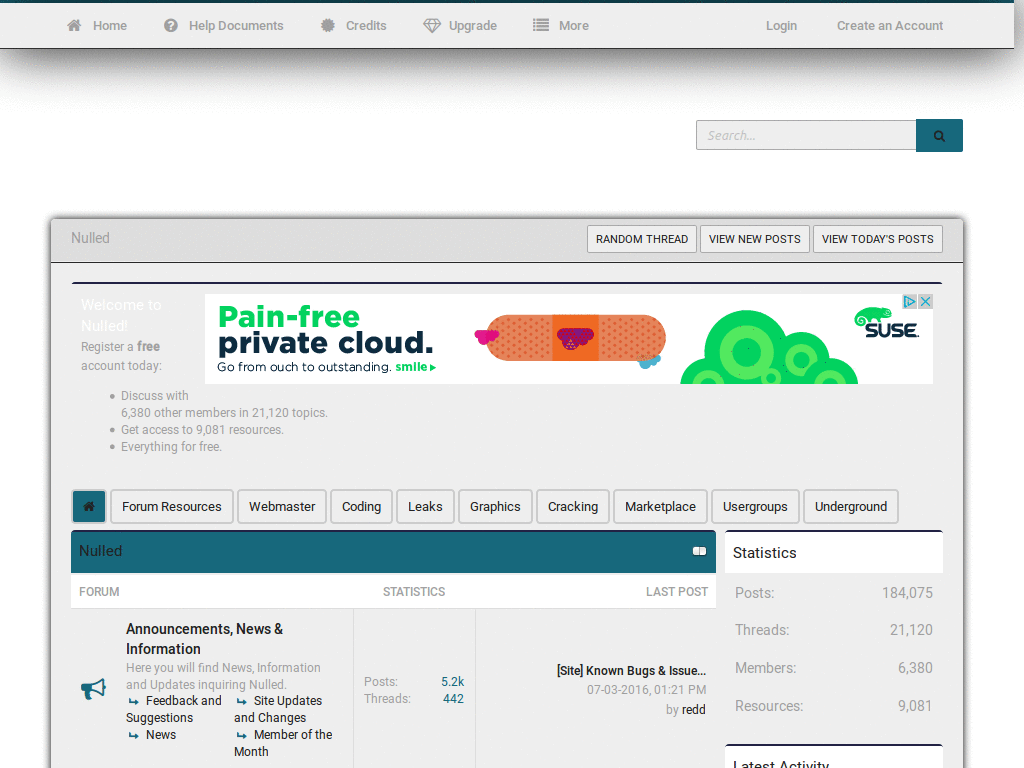The image size is (1024, 768).
Task: Click the Pain-free private cloud ad banner
Action: [568, 338]
